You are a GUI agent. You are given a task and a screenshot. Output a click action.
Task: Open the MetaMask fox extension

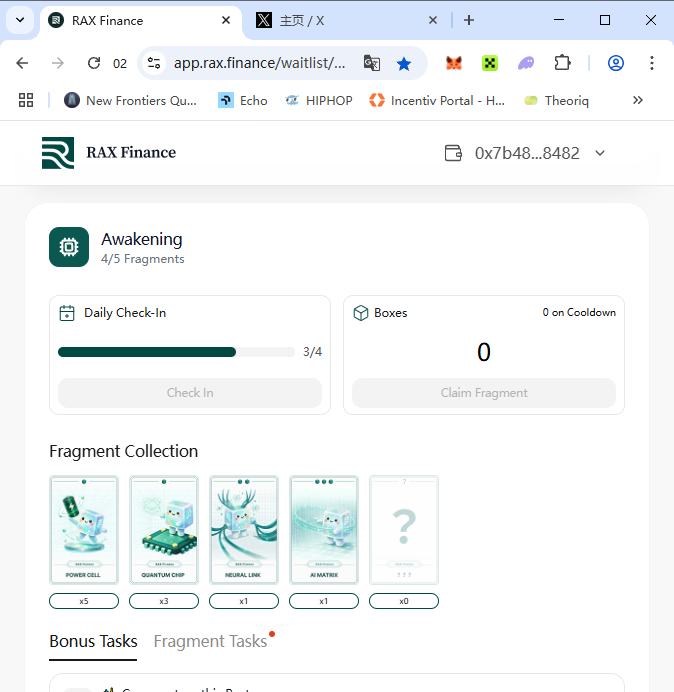pos(454,63)
